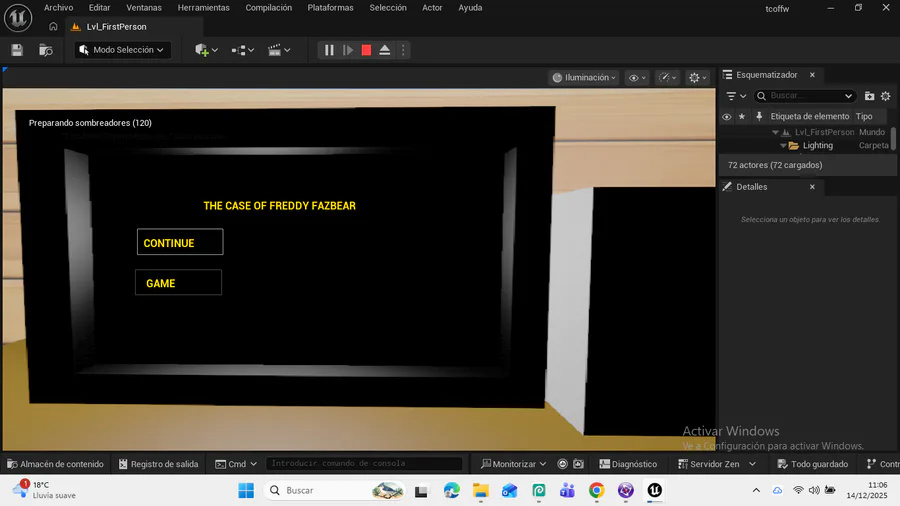
Task: Click the CONTINUE button in game
Action: pos(180,242)
